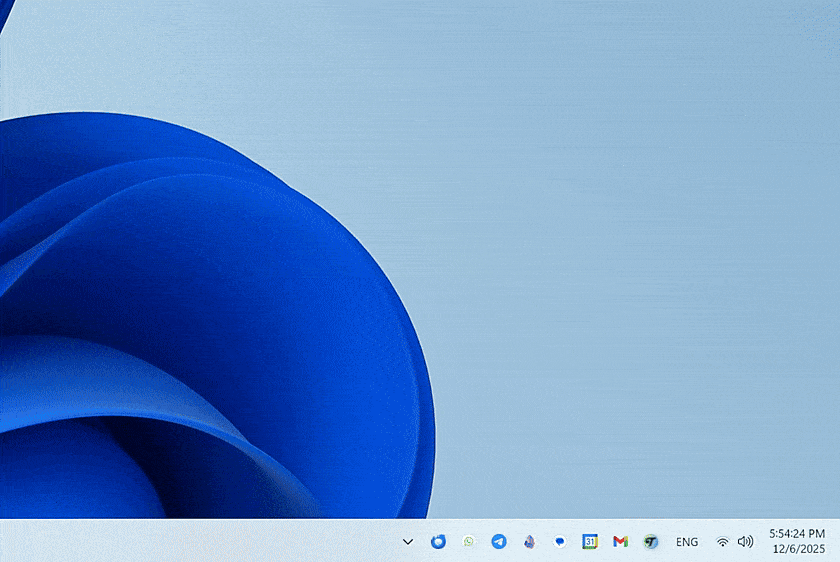The height and width of the screenshot is (562, 840).
Task: Open the blue chat bubble tray icon
Action: coord(560,542)
